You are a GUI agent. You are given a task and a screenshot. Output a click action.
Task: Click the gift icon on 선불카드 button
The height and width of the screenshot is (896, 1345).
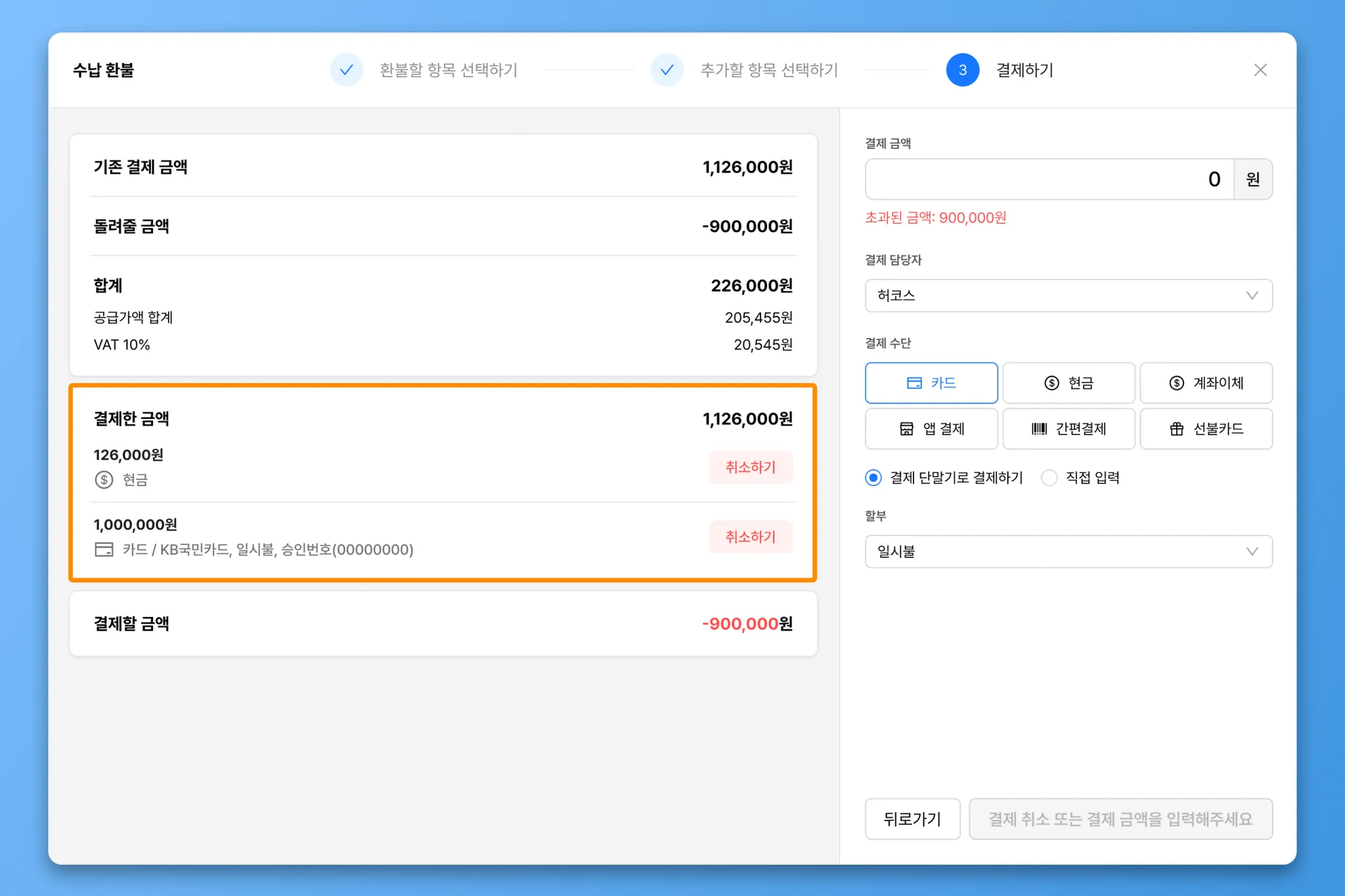1176,429
